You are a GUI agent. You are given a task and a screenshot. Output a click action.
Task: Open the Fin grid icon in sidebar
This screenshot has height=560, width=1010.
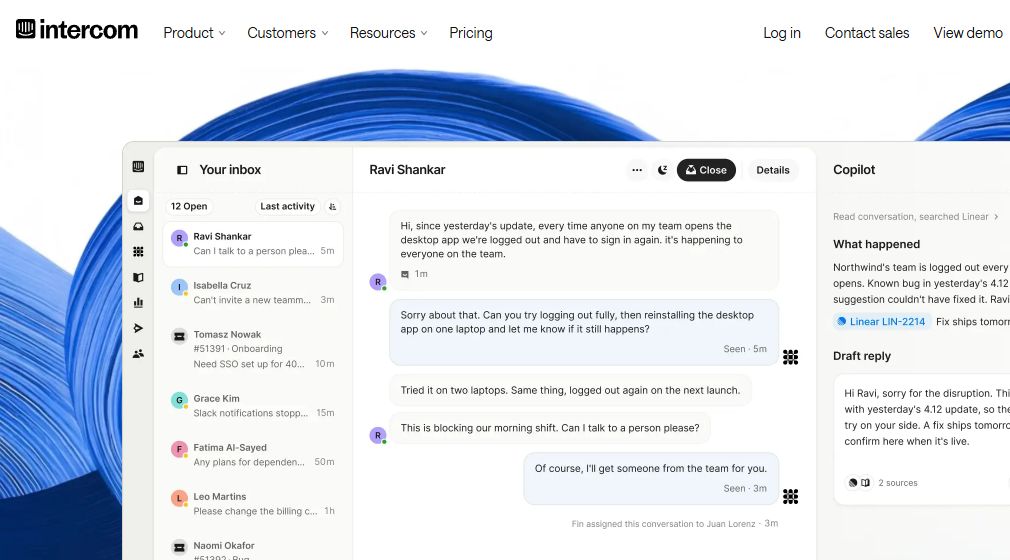(138, 251)
